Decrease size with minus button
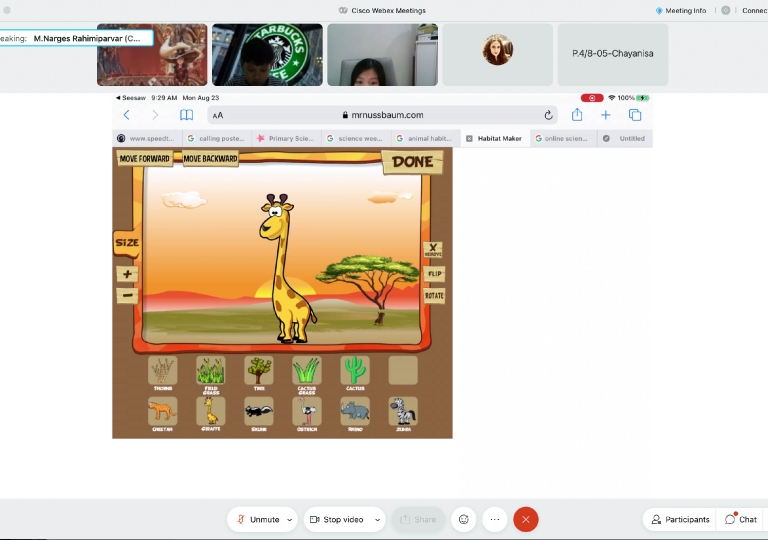Viewport: 768px width, 540px height. (127, 295)
